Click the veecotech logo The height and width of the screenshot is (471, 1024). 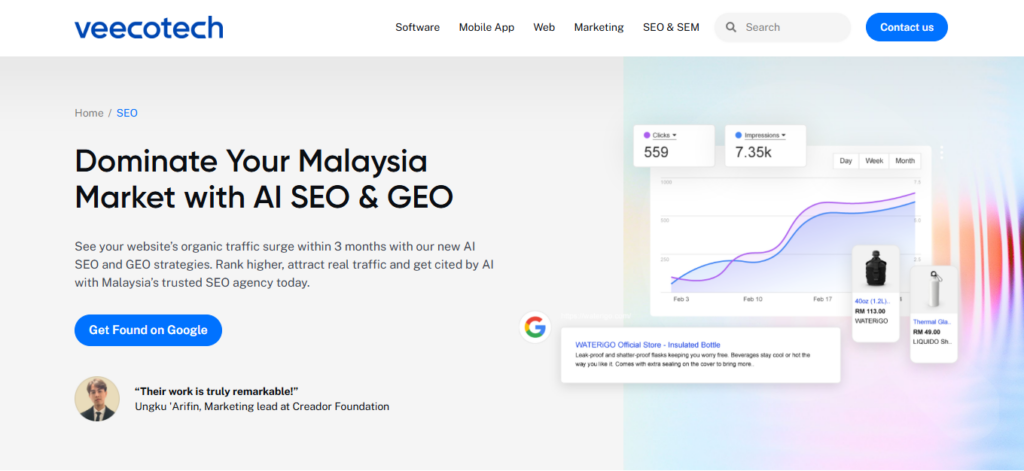click(149, 27)
